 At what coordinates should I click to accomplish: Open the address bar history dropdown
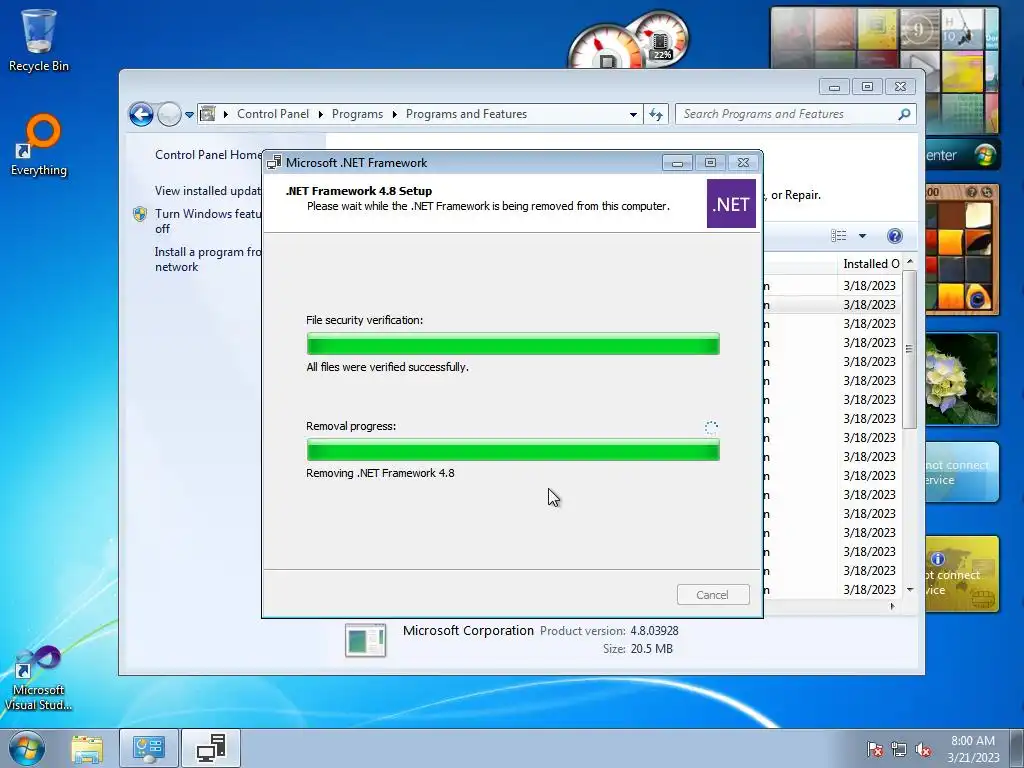tap(633, 114)
